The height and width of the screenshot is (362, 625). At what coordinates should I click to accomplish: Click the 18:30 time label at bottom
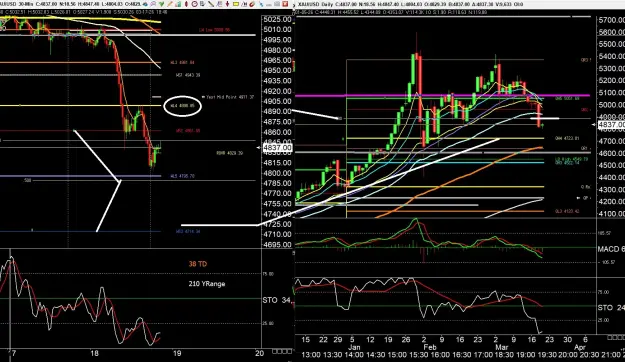[505, 355]
